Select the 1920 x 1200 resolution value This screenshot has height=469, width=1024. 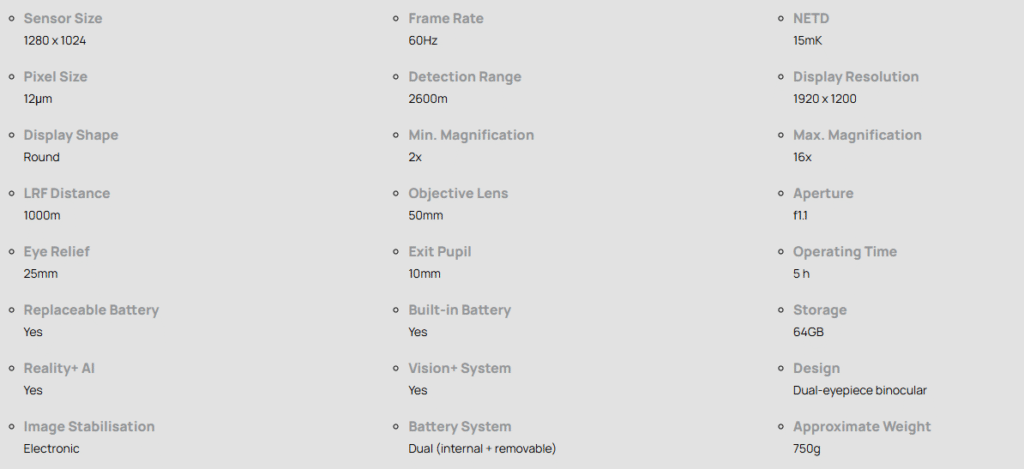tap(824, 99)
